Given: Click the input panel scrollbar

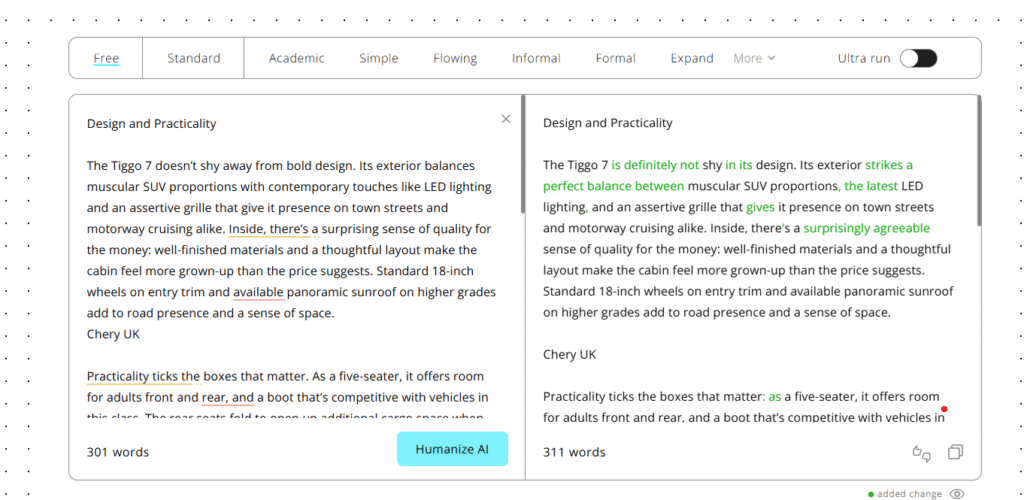Looking at the screenshot, I should coord(523,155).
